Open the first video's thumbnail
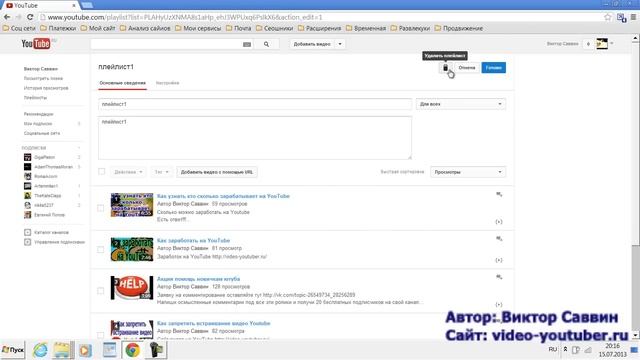The image size is (640, 360). click(x=132, y=205)
